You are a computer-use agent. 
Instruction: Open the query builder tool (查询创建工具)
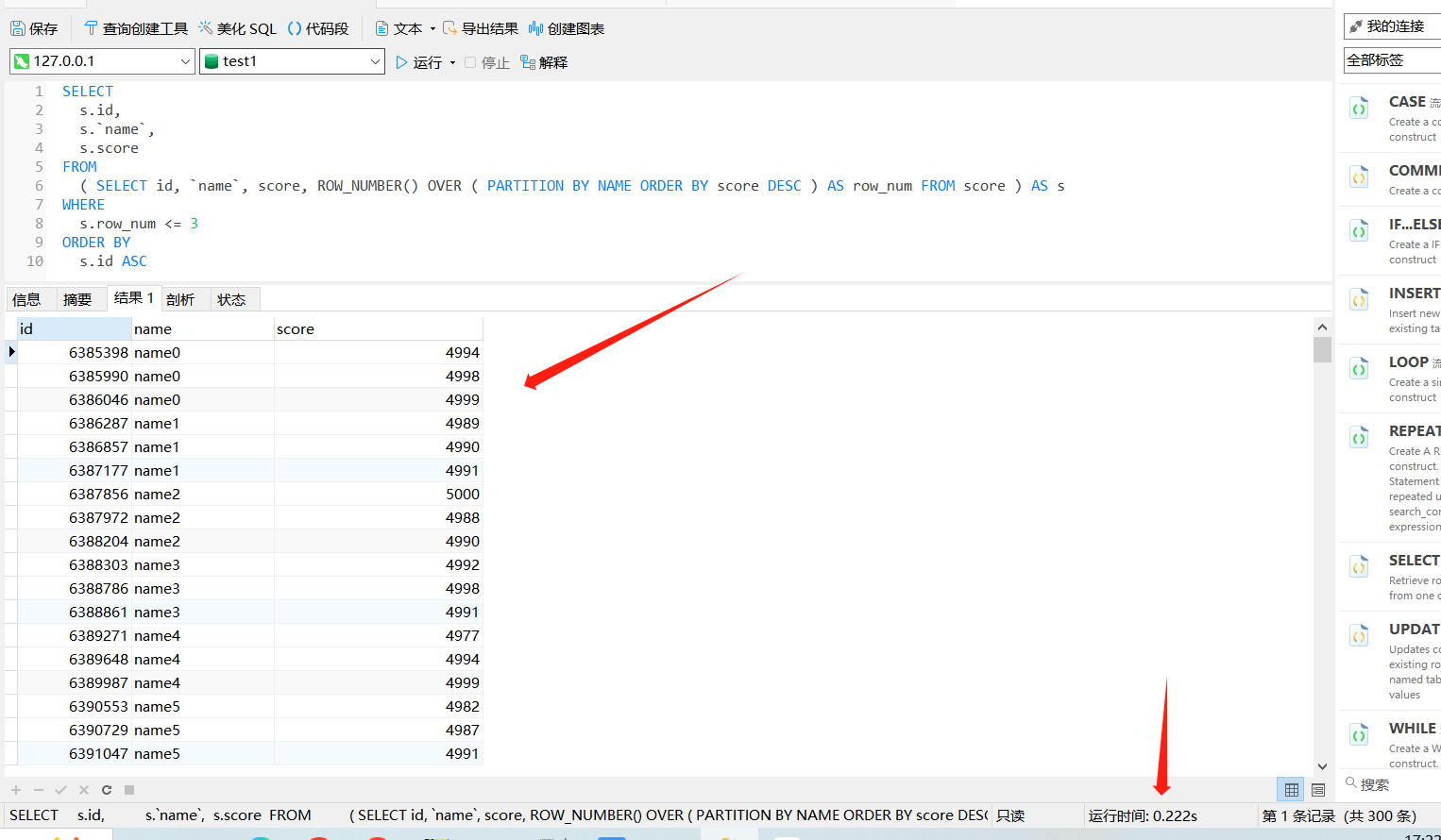(x=136, y=28)
